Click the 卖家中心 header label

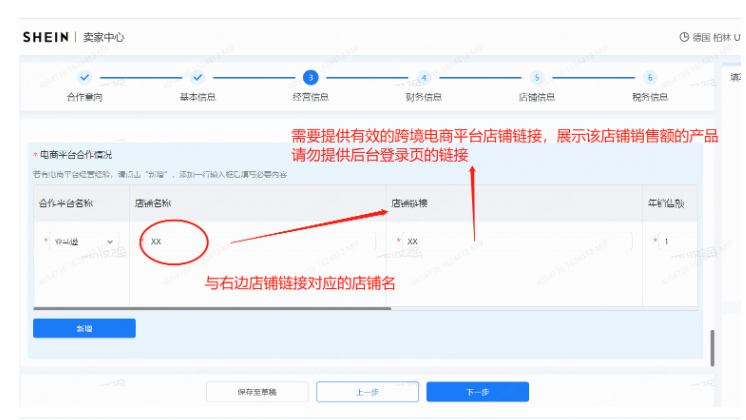point(104,37)
